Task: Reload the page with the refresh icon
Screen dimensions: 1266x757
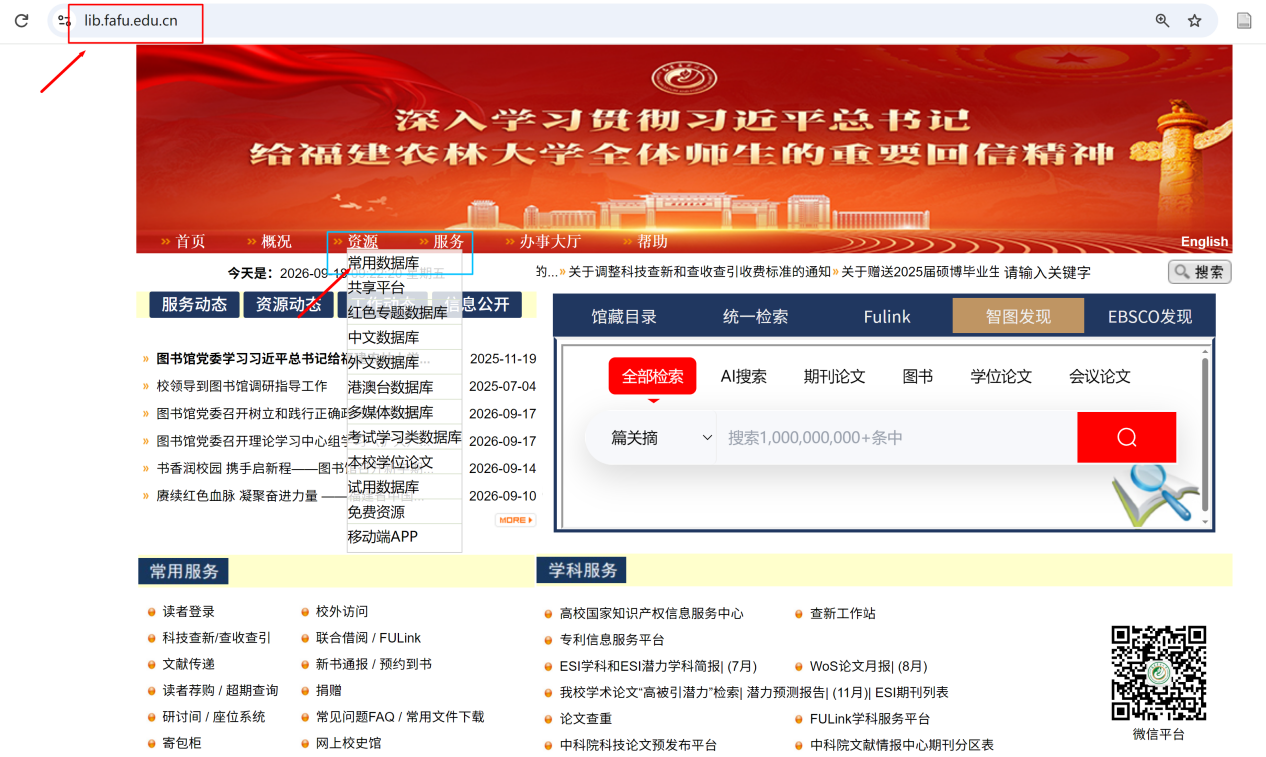Action: (x=21, y=20)
